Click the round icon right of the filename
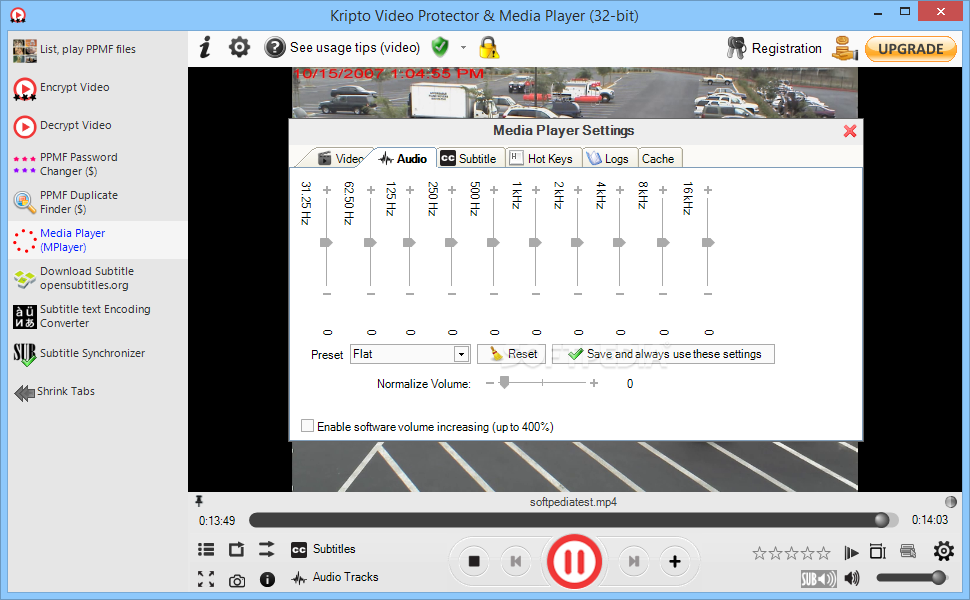The image size is (970, 600). [x=951, y=502]
